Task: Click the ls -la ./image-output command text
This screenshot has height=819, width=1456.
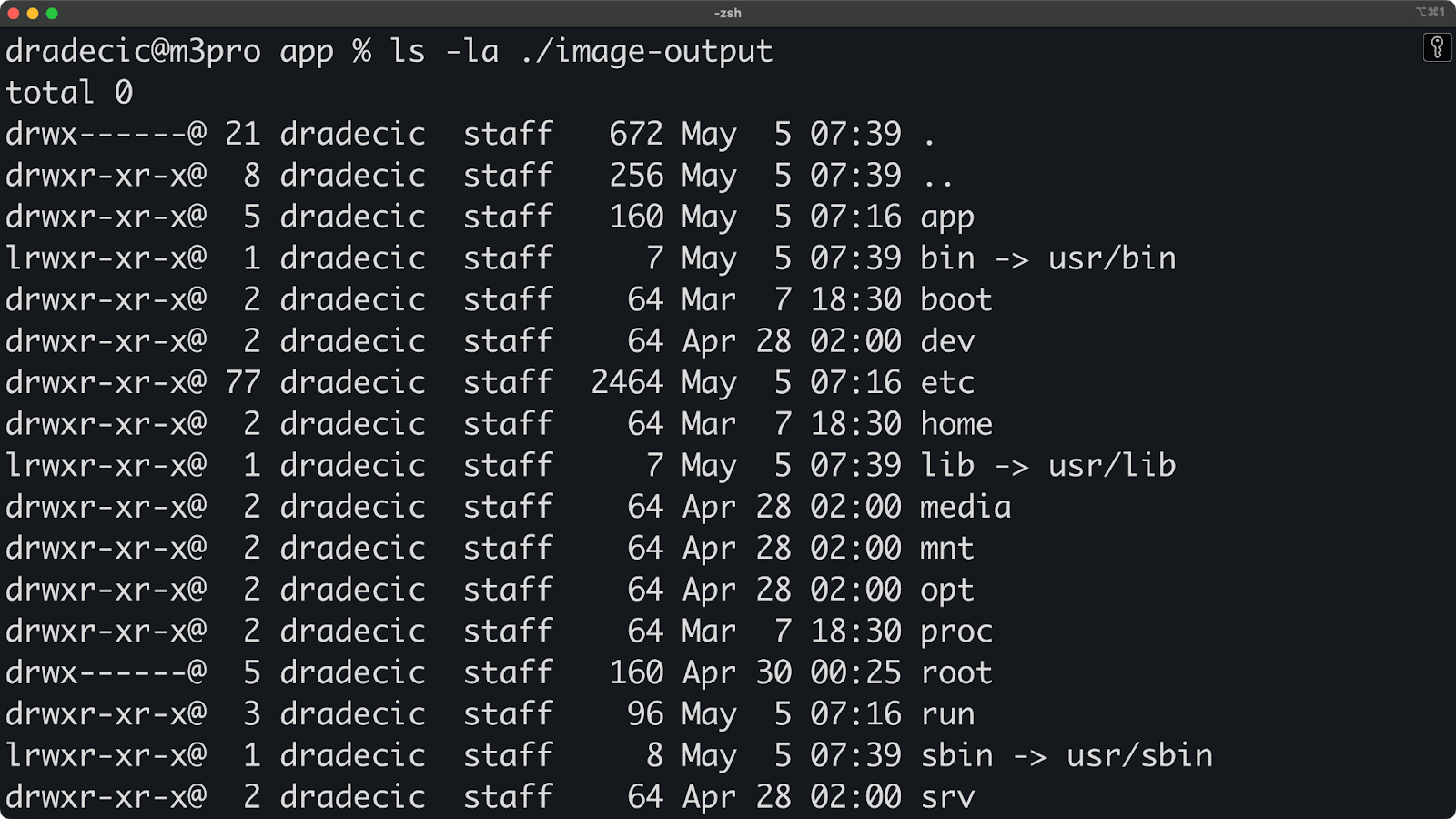Action: tap(581, 51)
